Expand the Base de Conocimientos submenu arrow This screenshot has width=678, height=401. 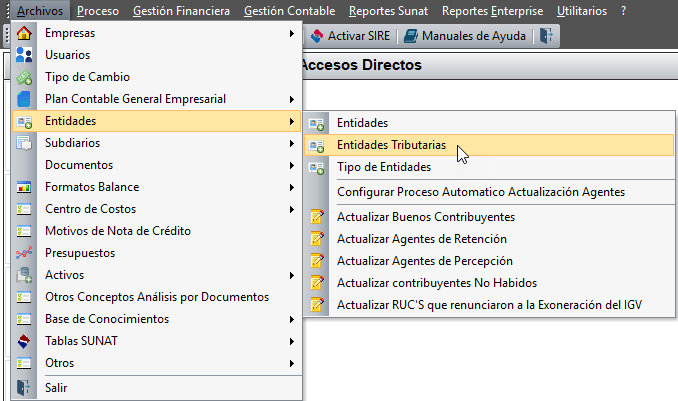(x=292, y=319)
